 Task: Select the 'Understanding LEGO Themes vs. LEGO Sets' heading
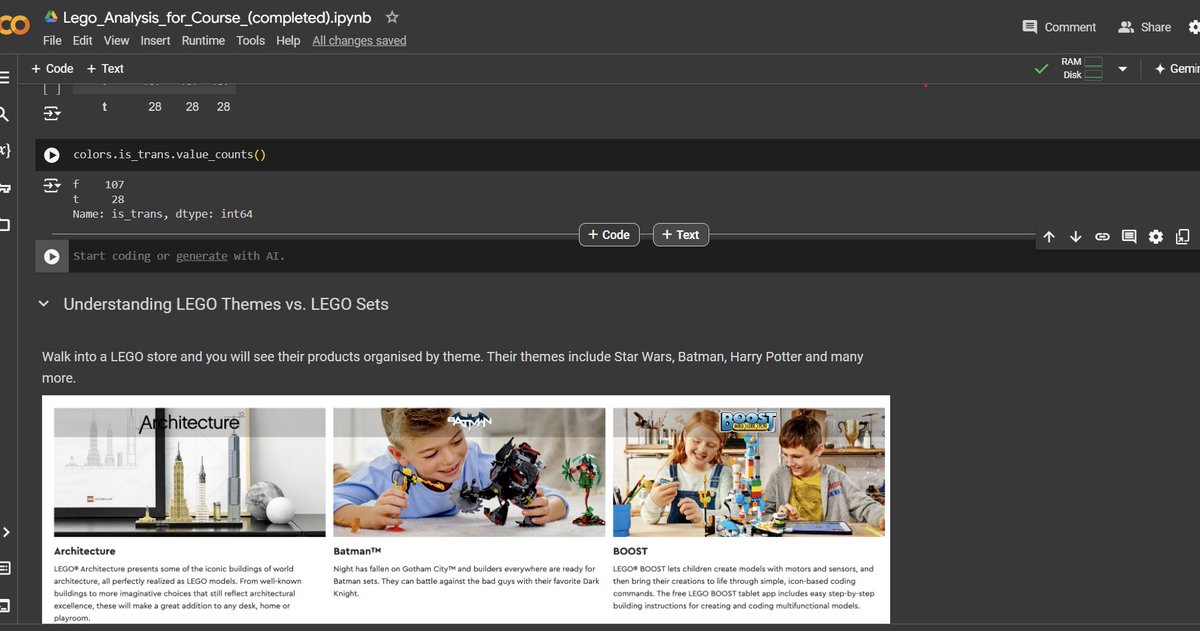coord(226,304)
